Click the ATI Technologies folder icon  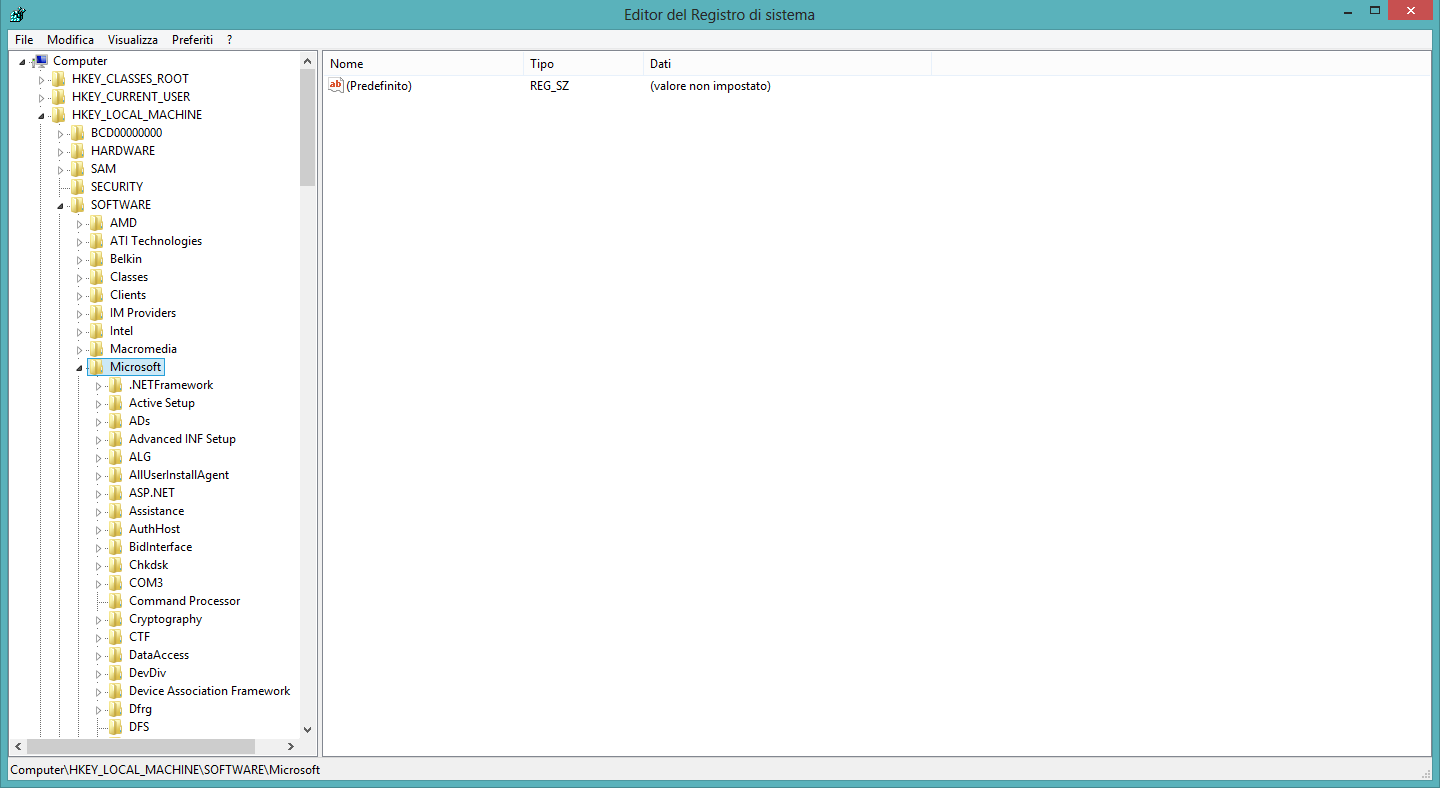(x=97, y=241)
